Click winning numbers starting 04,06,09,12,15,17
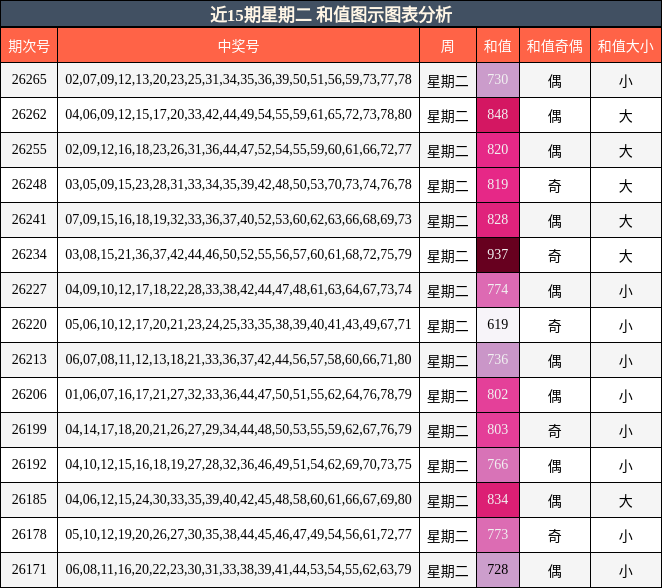Screen dimensions: 662x588 238,114
